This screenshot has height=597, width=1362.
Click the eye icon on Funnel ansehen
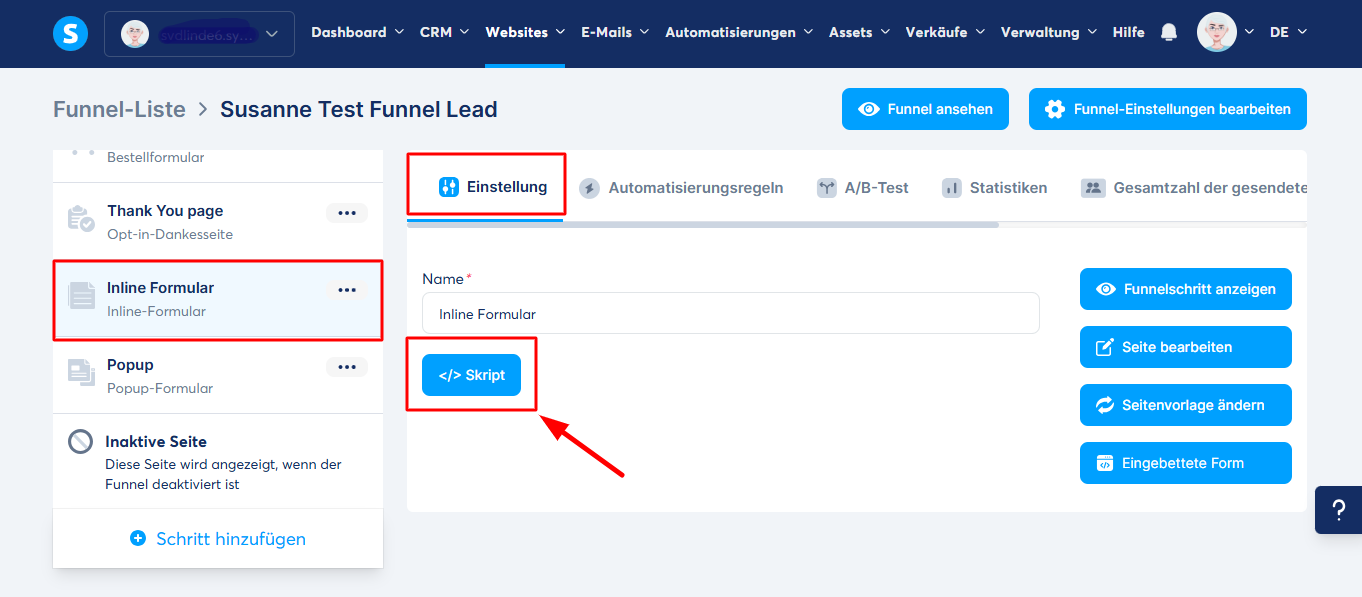click(x=869, y=109)
